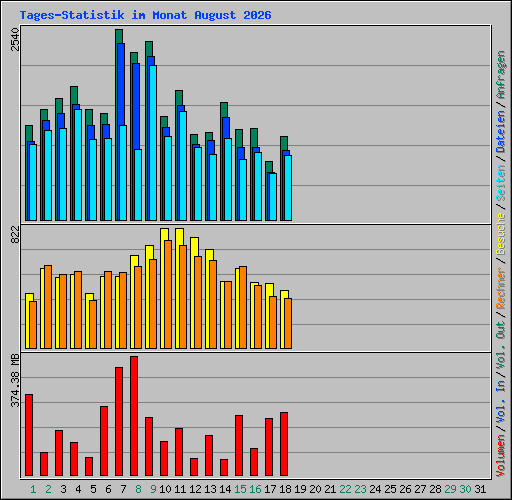Click the red volume bar for day 18

[x=284, y=444]
